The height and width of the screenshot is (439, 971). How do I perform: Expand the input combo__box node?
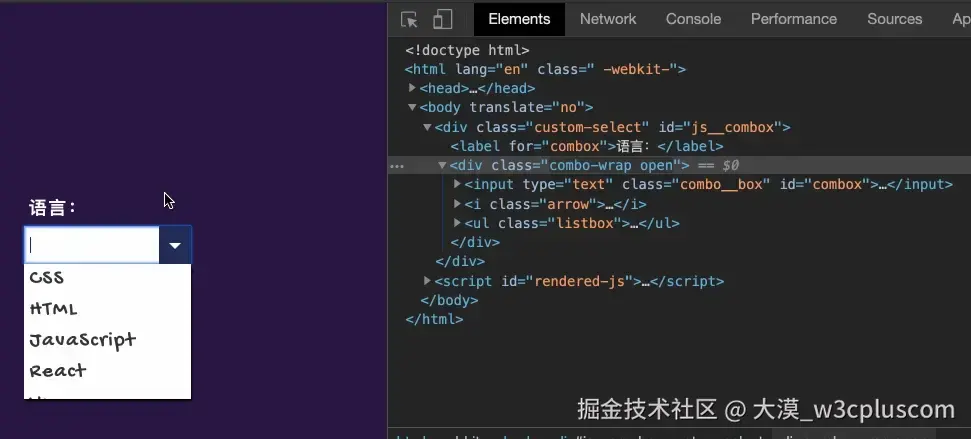(458, 184)
